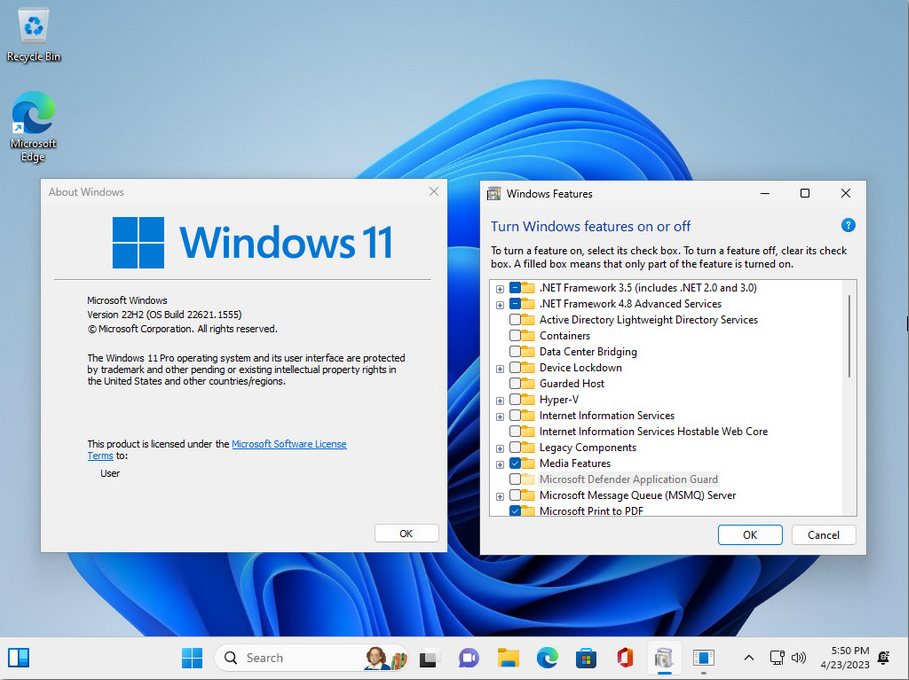The width and height of the screenshot is (909, 680).
Task: Enable the Device Lockdown checkbox
Action: click(x=515, y=368)
